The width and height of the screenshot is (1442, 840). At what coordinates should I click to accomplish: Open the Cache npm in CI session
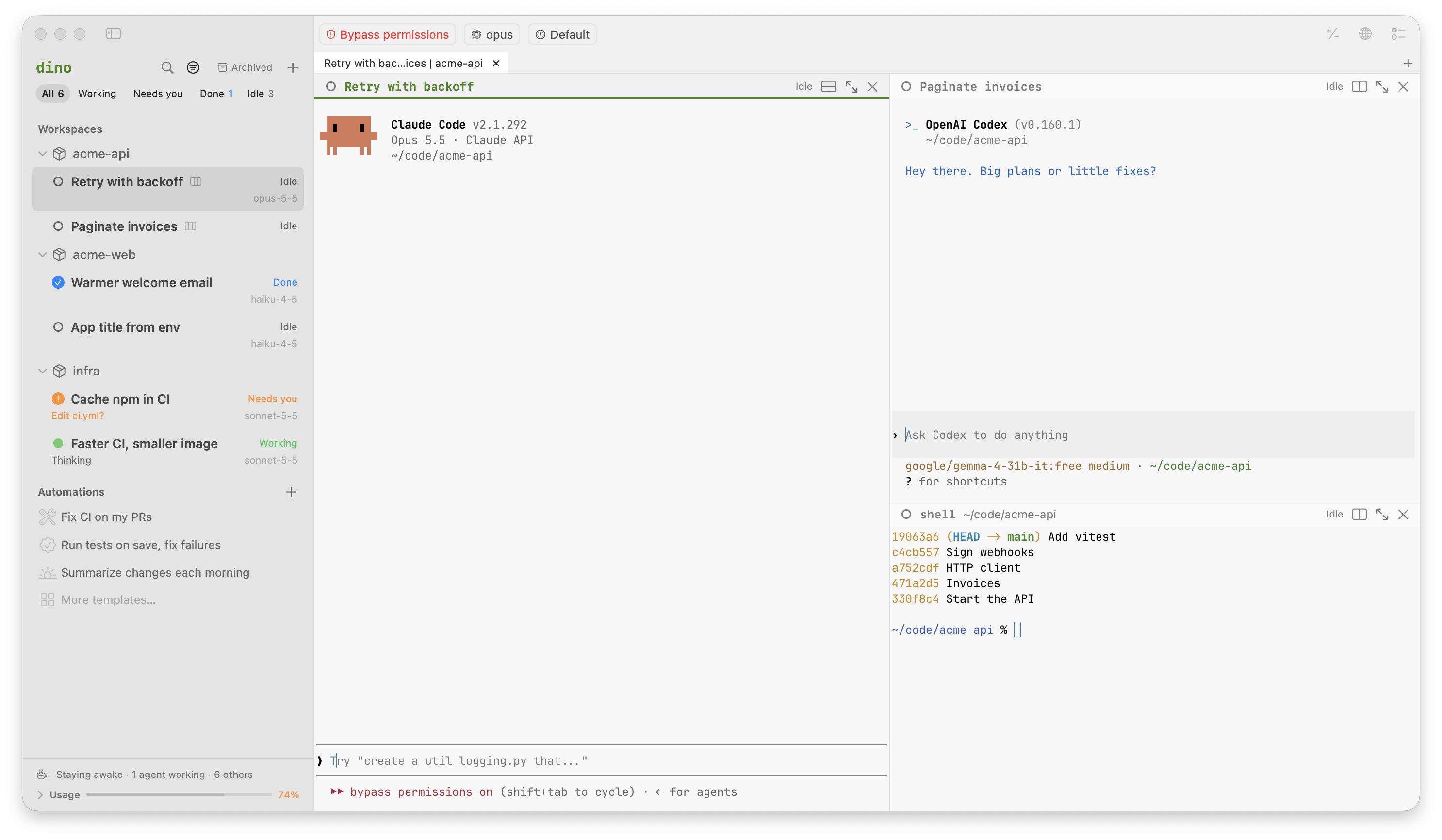168,406
